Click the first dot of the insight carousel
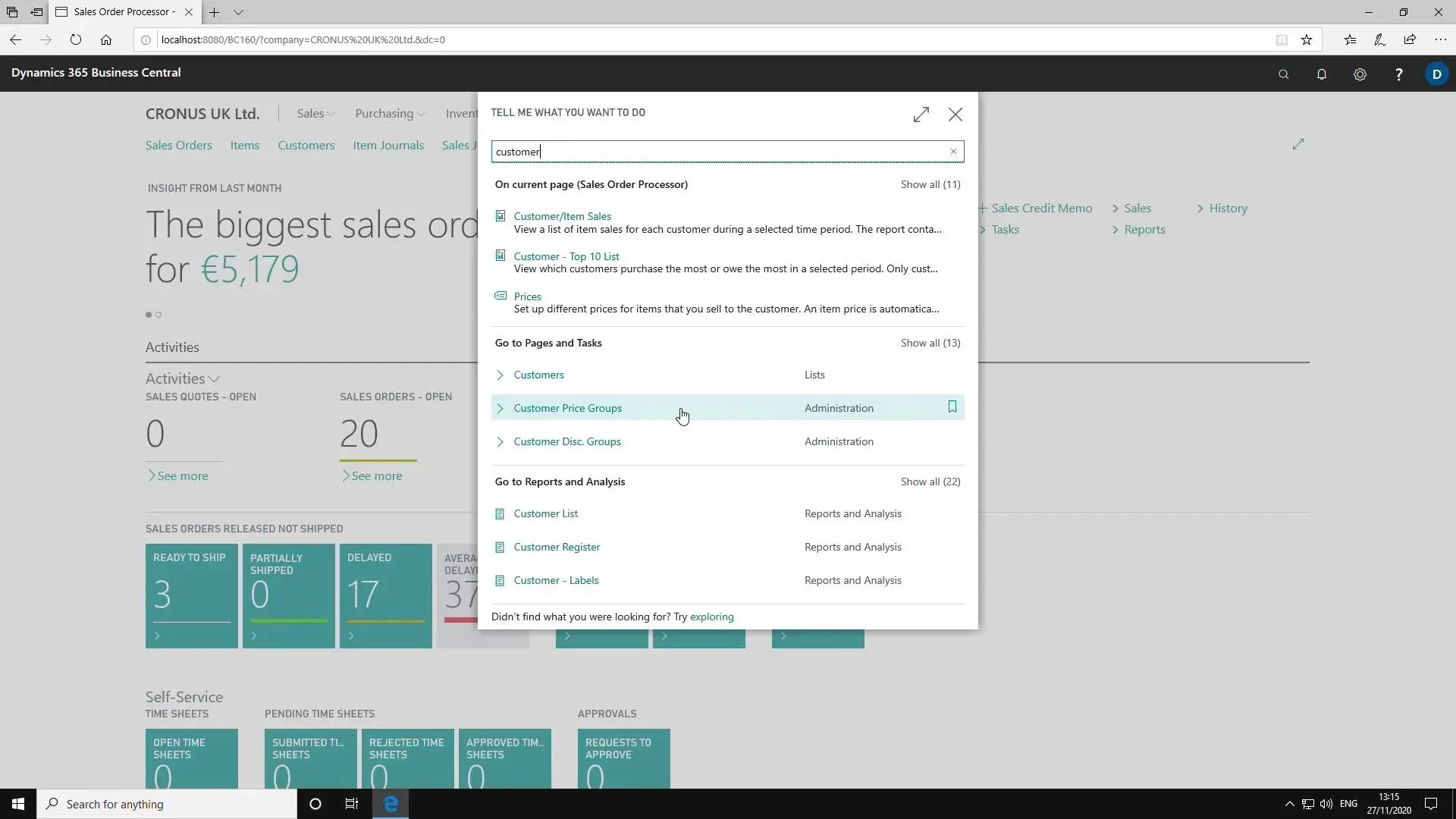1456x819 pixels. 149,315
